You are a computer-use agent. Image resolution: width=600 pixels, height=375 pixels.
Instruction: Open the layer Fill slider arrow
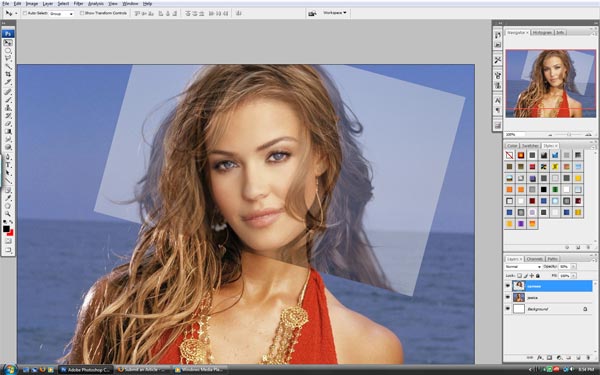(x=573, y=276)
